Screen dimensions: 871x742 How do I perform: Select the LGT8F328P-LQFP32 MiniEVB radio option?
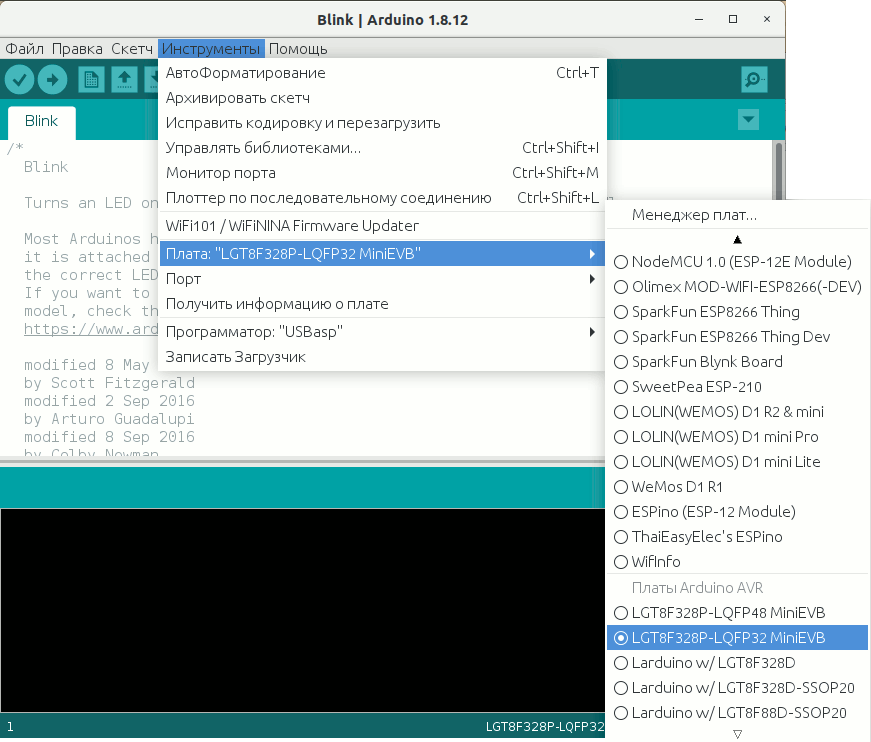(x=737, y=638)
